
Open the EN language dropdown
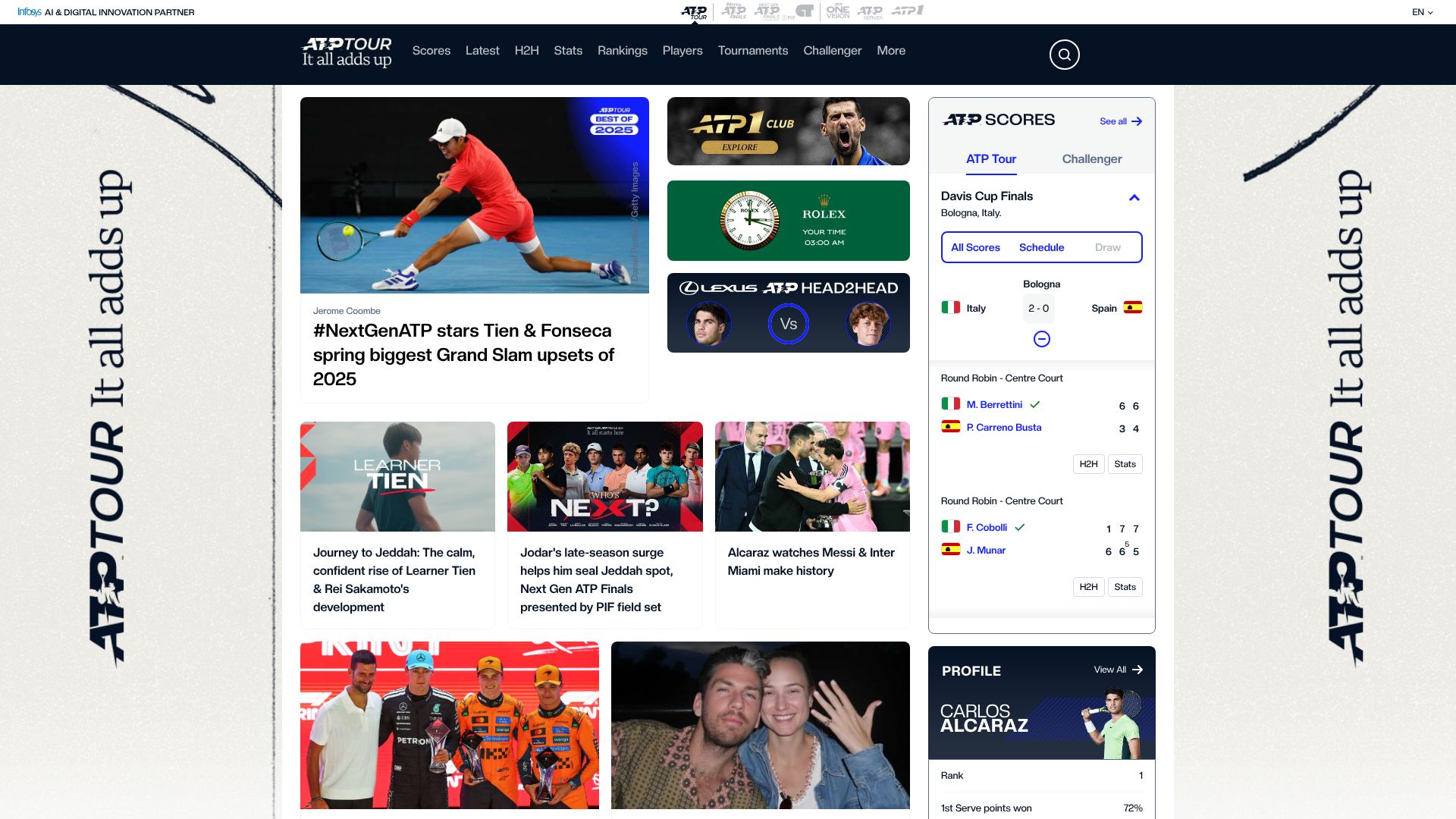1422,12
